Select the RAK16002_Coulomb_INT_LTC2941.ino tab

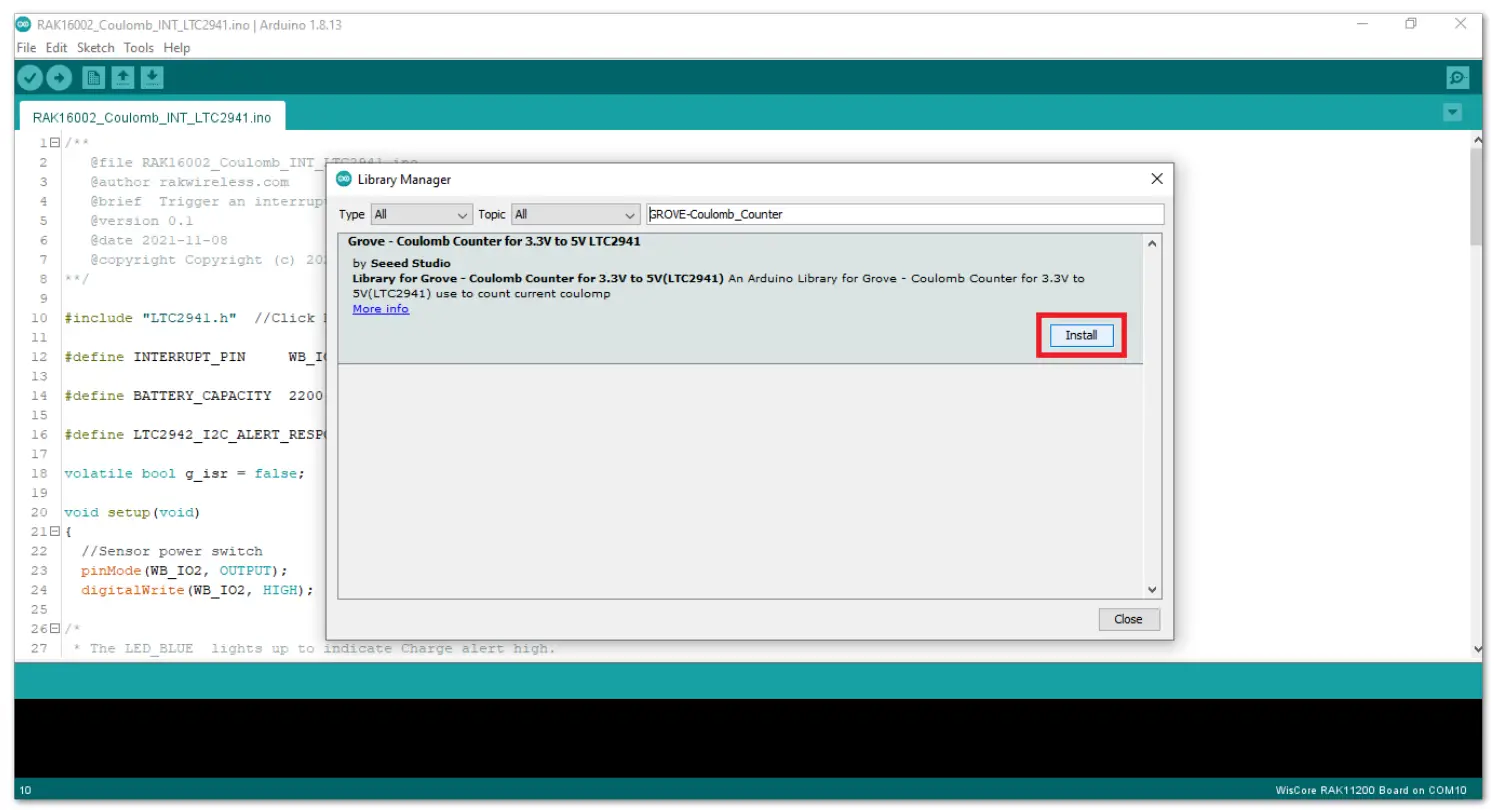[x=152, y=117]
